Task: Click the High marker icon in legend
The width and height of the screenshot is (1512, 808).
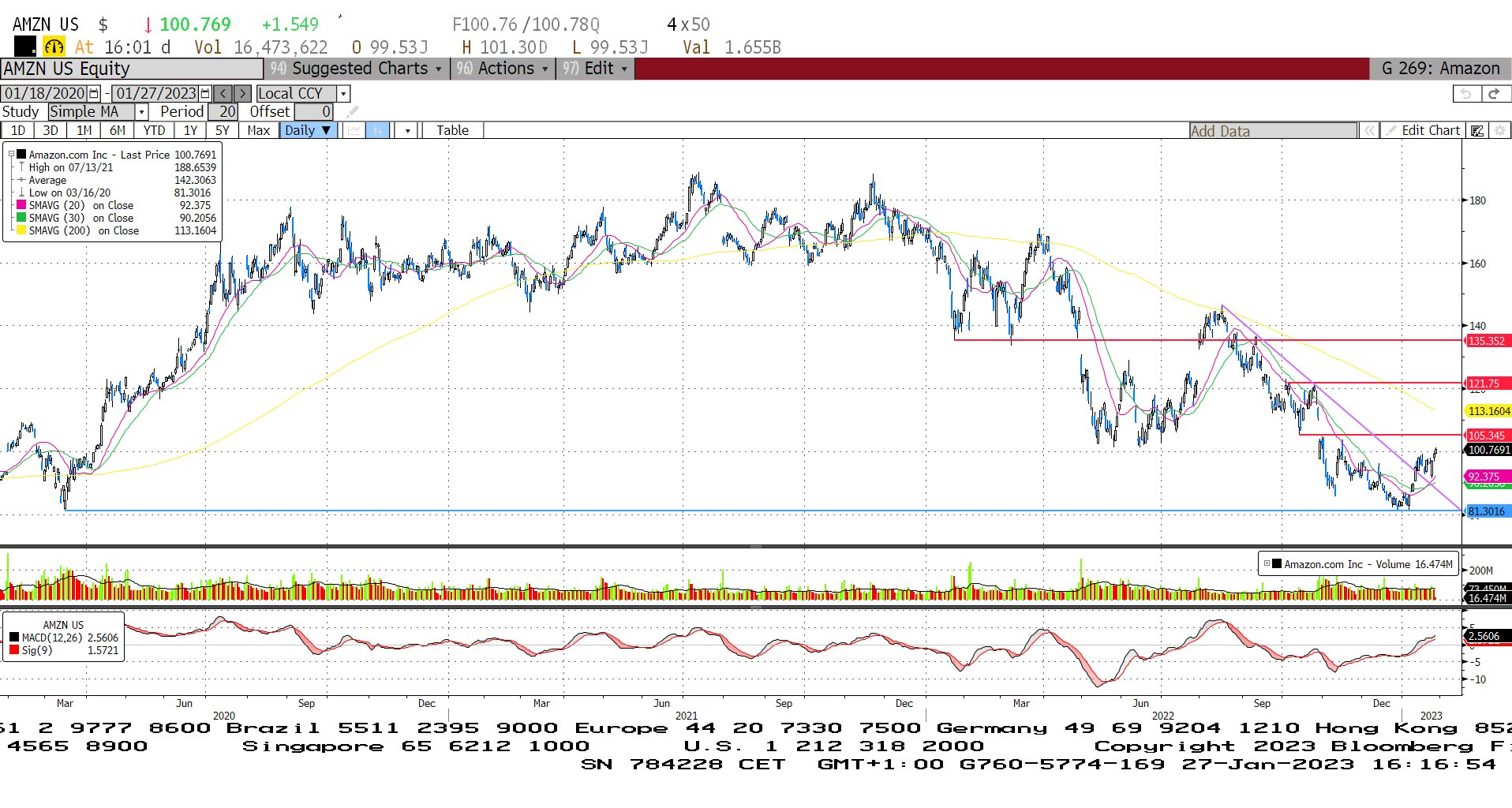Action: (x=21, y=167)
